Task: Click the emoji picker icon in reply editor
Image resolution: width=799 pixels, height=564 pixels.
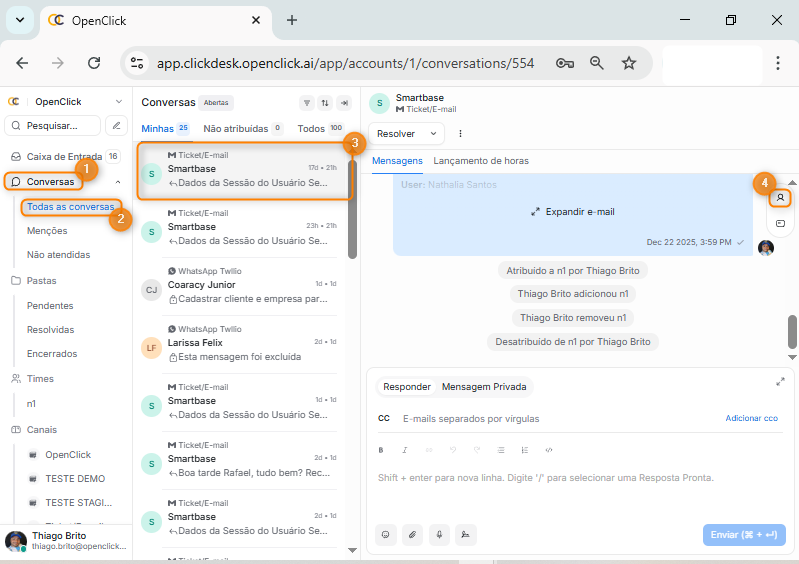Action: [x=385, y=535]
